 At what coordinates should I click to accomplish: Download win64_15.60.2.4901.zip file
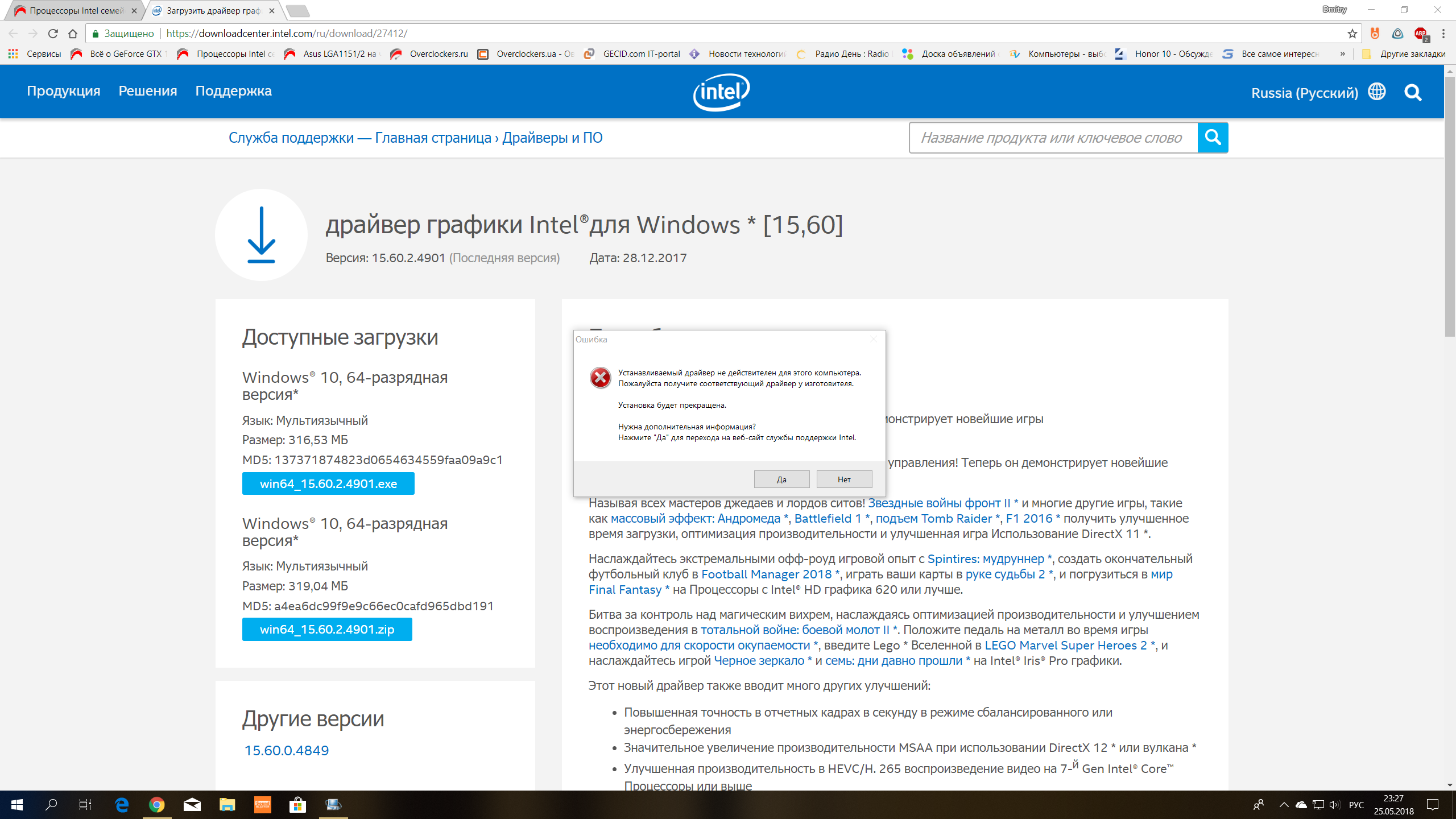[327, 630]
